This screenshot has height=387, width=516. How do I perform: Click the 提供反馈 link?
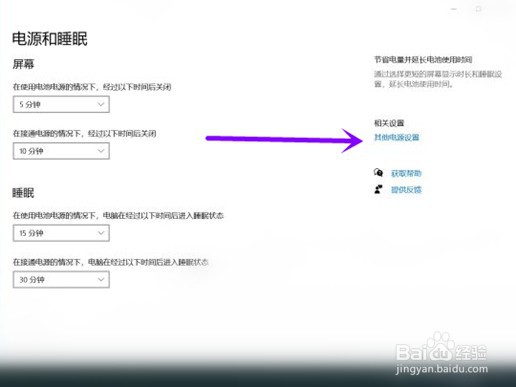pos(406,190)
